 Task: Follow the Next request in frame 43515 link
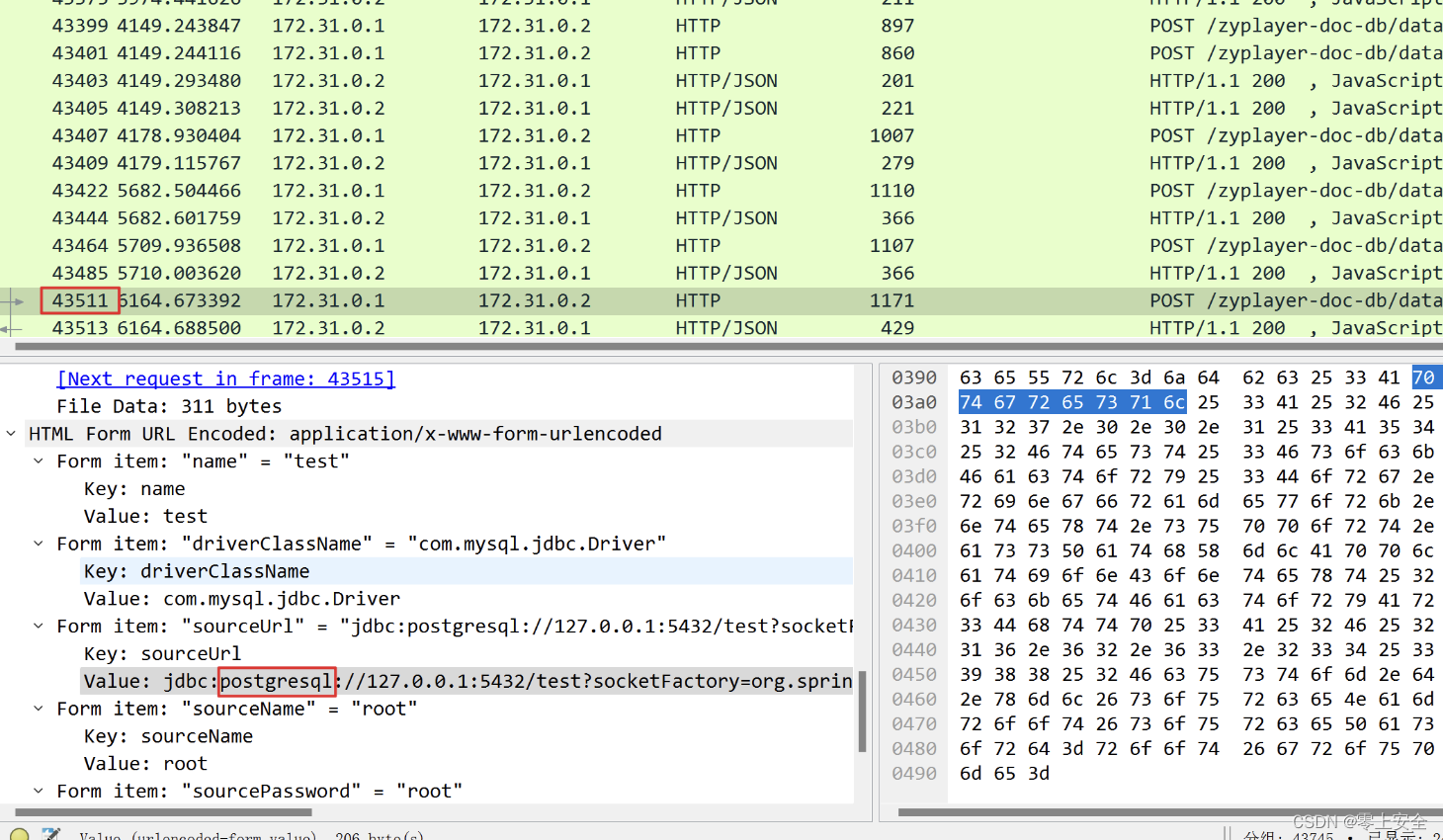226,378
